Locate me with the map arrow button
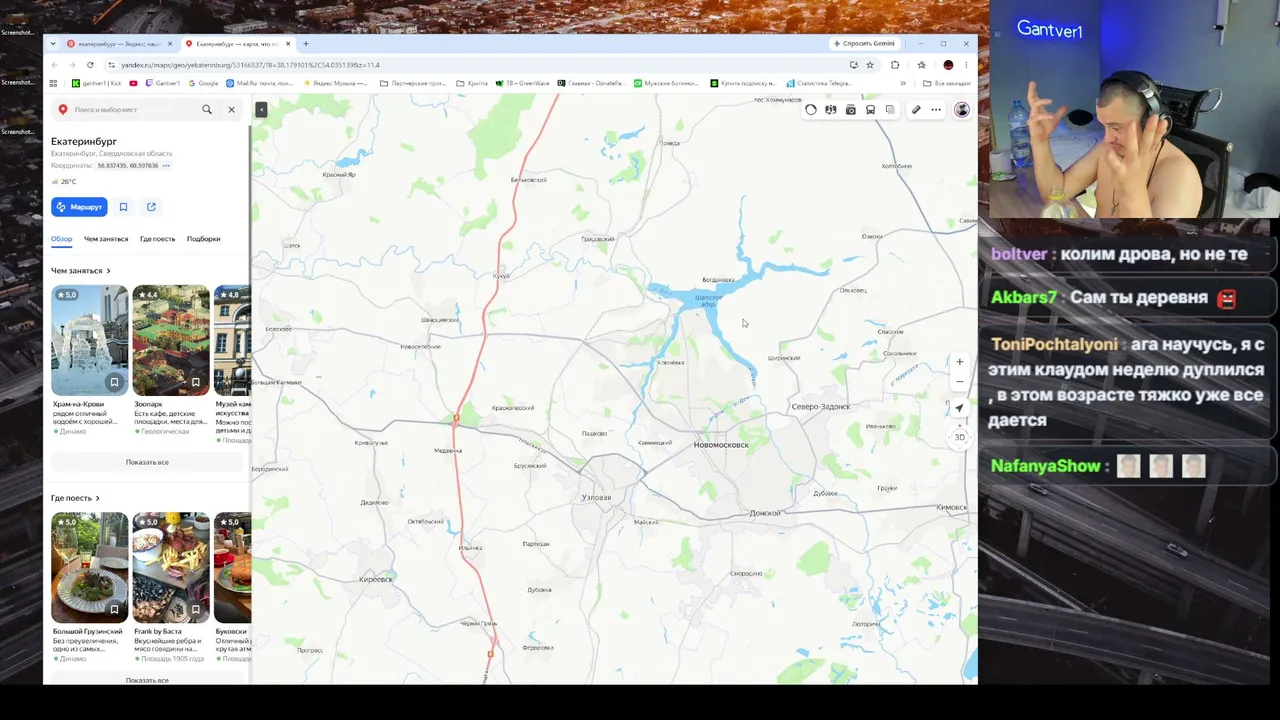This screenshot has height=720, width=1280. [960, 408]
